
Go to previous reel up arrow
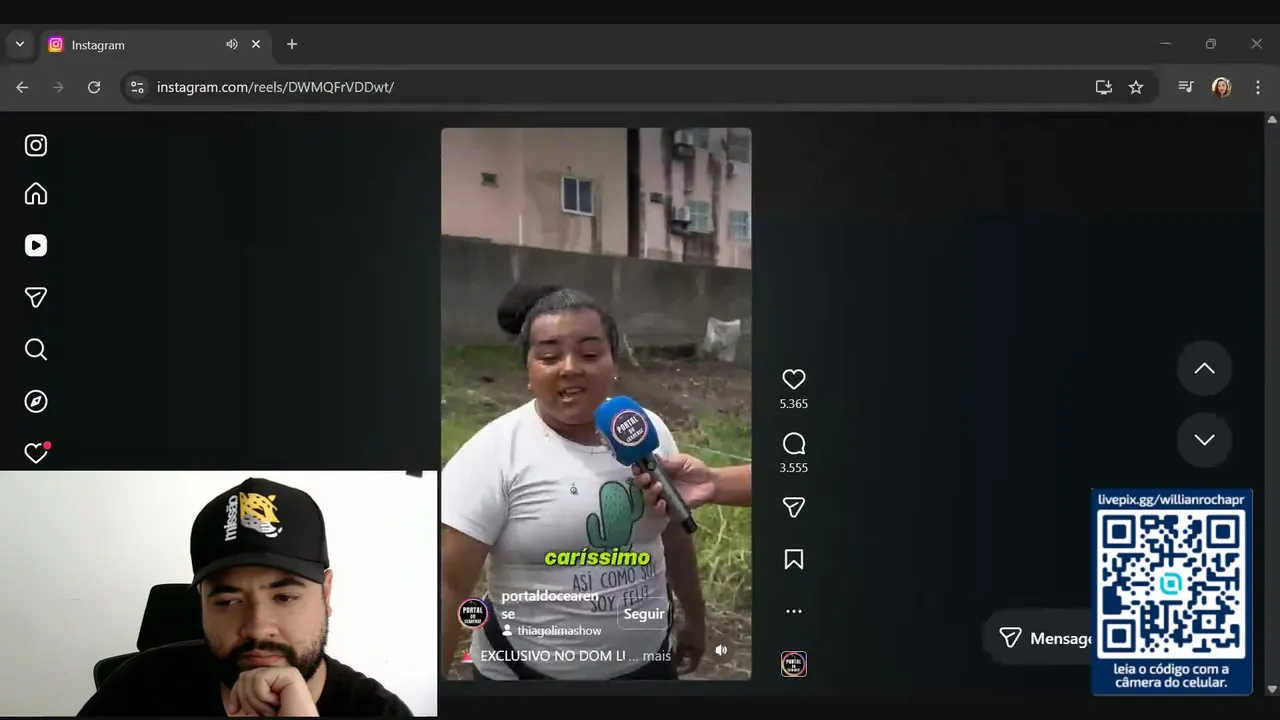(x=1205, y=368)
